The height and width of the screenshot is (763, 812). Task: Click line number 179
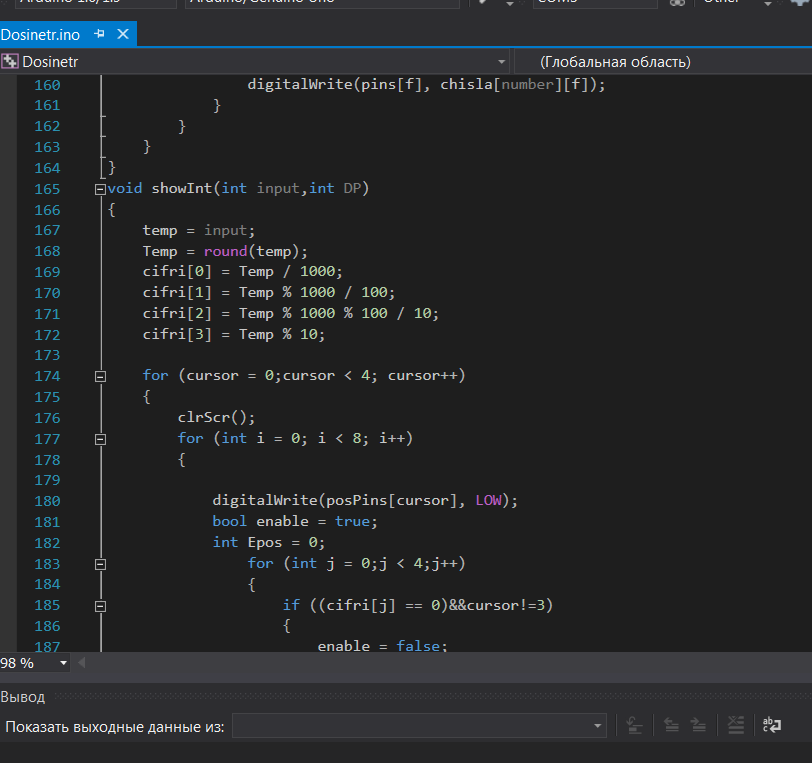pos(47,480)
